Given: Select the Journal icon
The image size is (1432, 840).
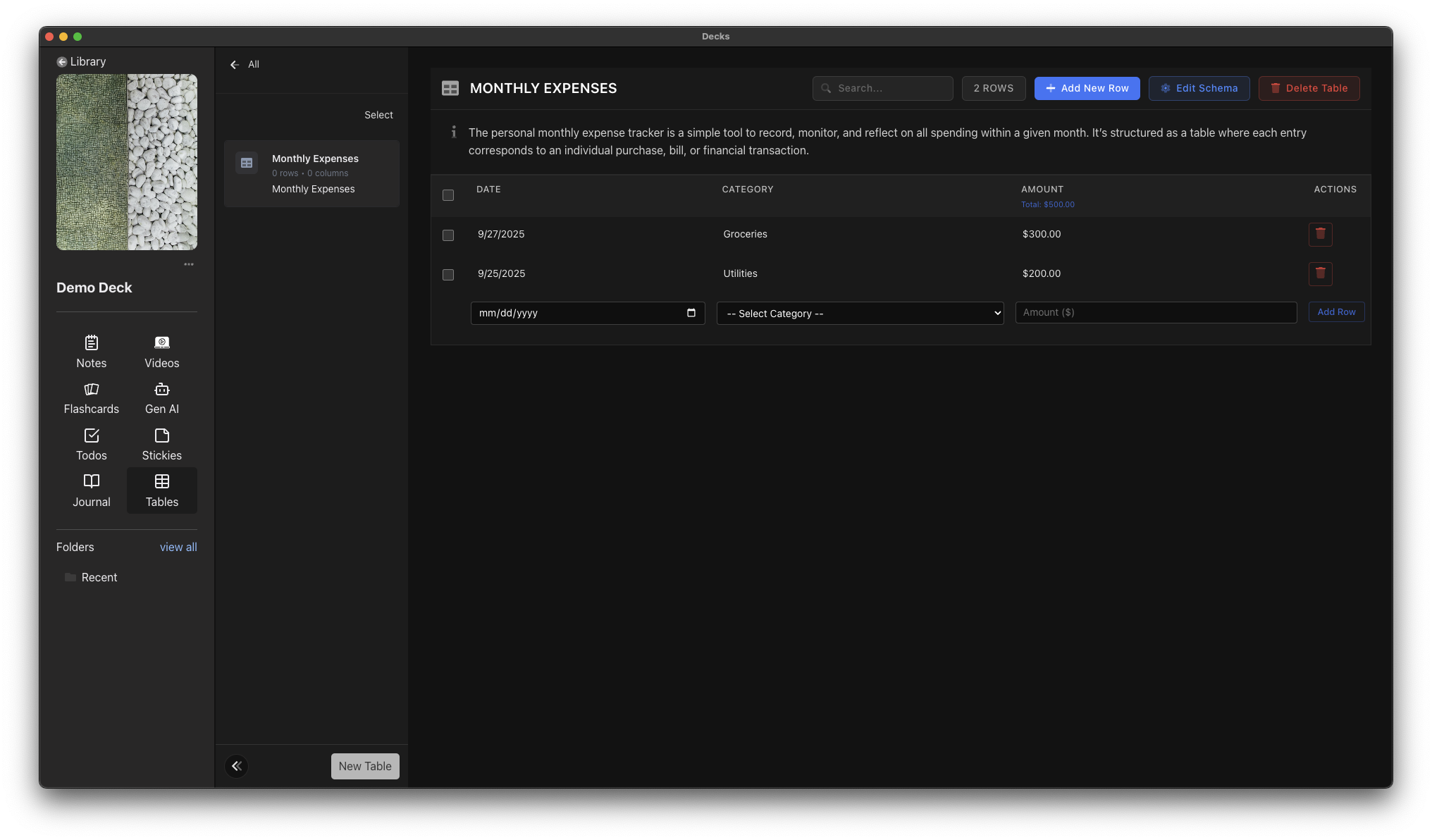Looking at the screenshot, I should pos(91,490).
